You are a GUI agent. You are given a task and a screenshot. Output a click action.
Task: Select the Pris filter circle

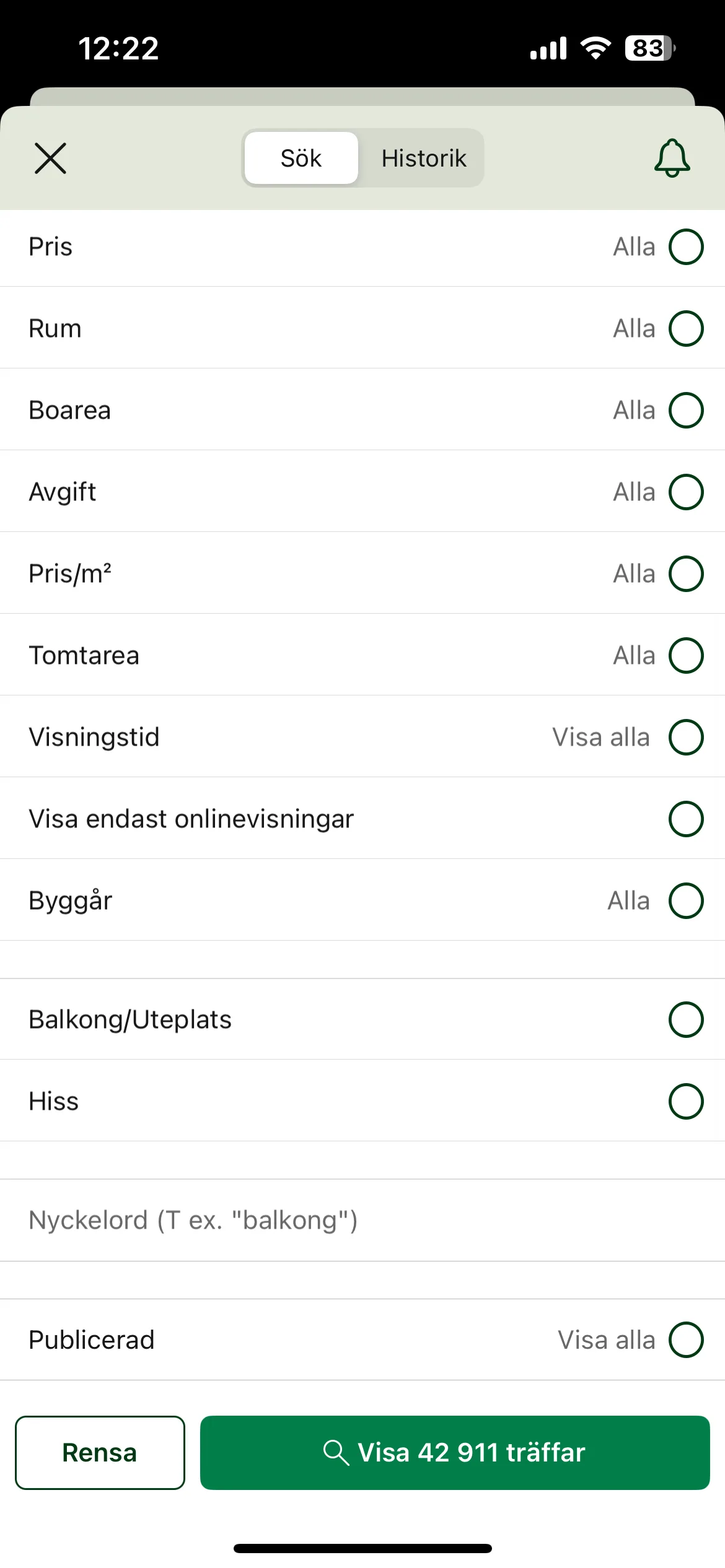coord(686,246)
